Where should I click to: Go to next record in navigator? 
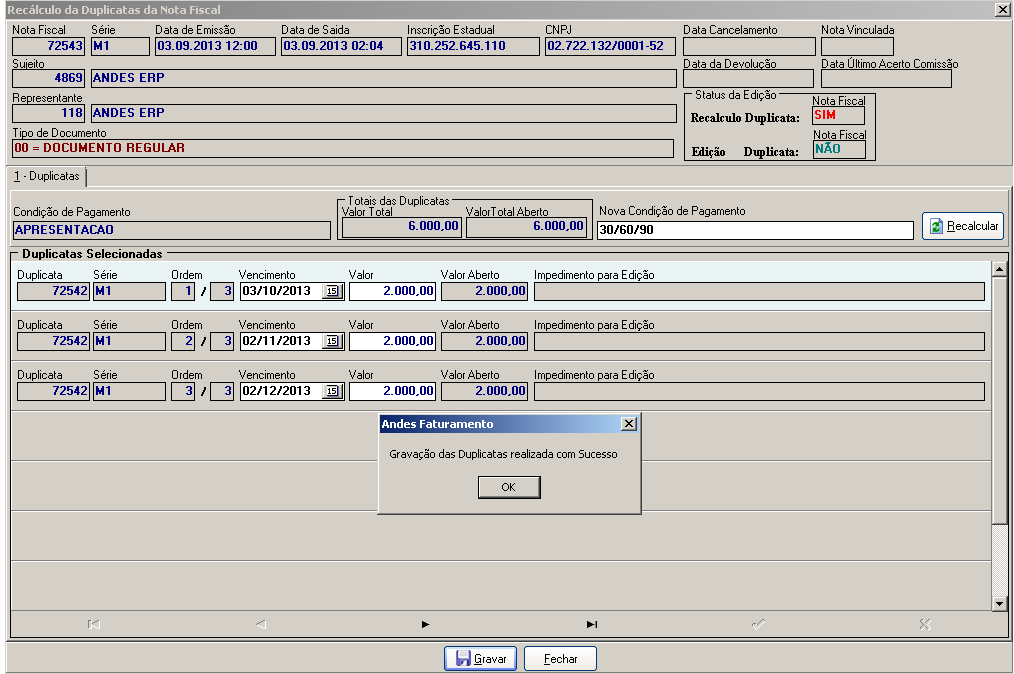[425, 624]
